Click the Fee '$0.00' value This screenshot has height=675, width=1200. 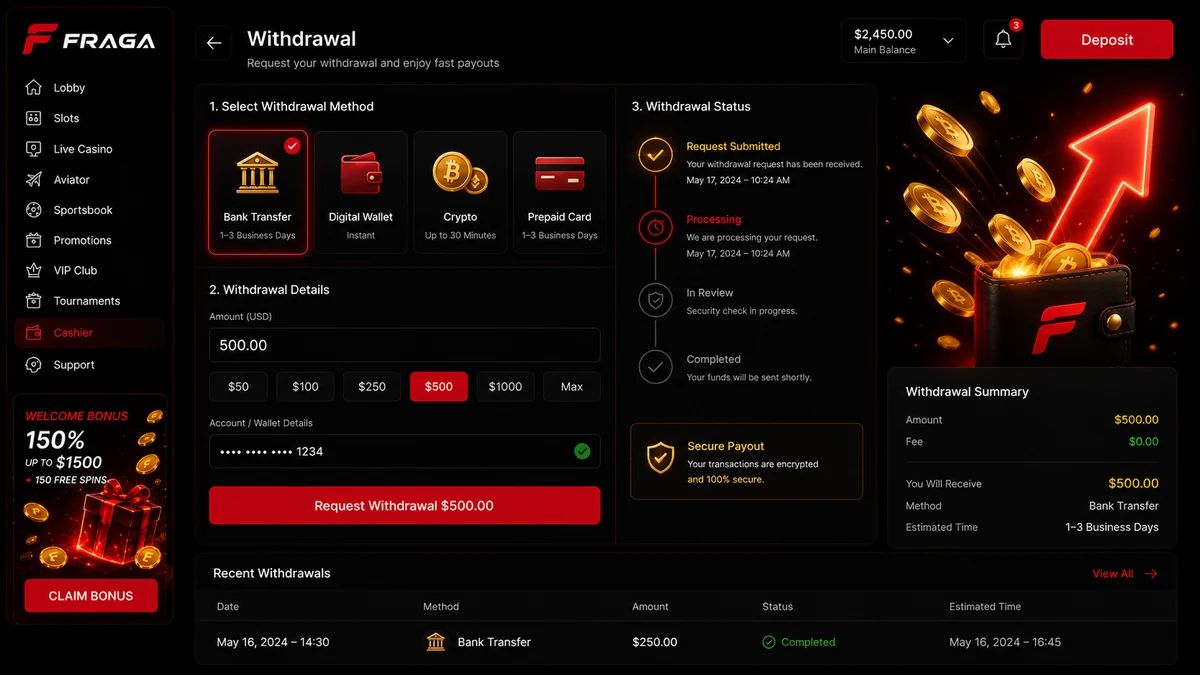1143,441
